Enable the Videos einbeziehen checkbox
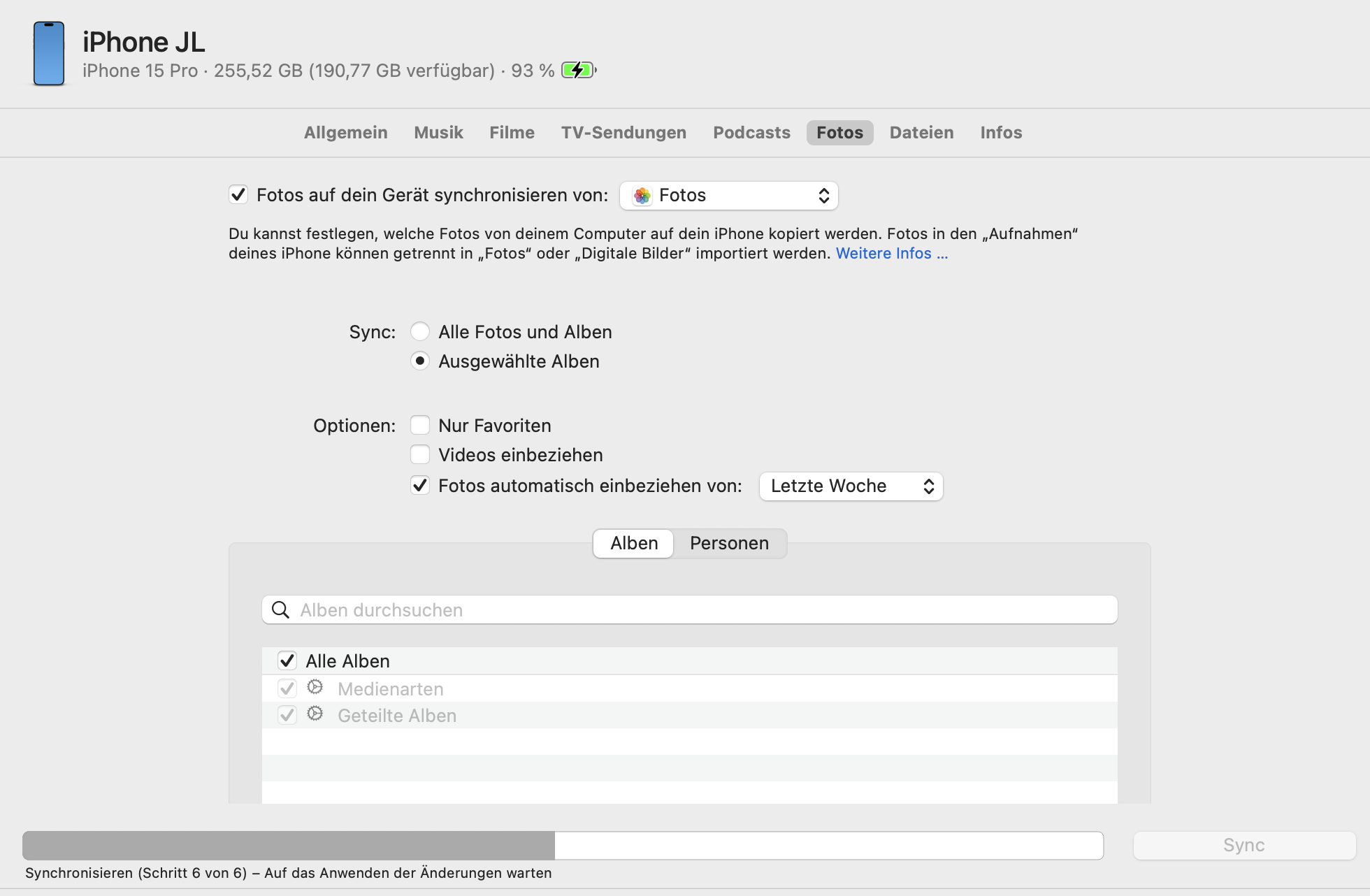Screen dimensions: 1370x896 420,454
